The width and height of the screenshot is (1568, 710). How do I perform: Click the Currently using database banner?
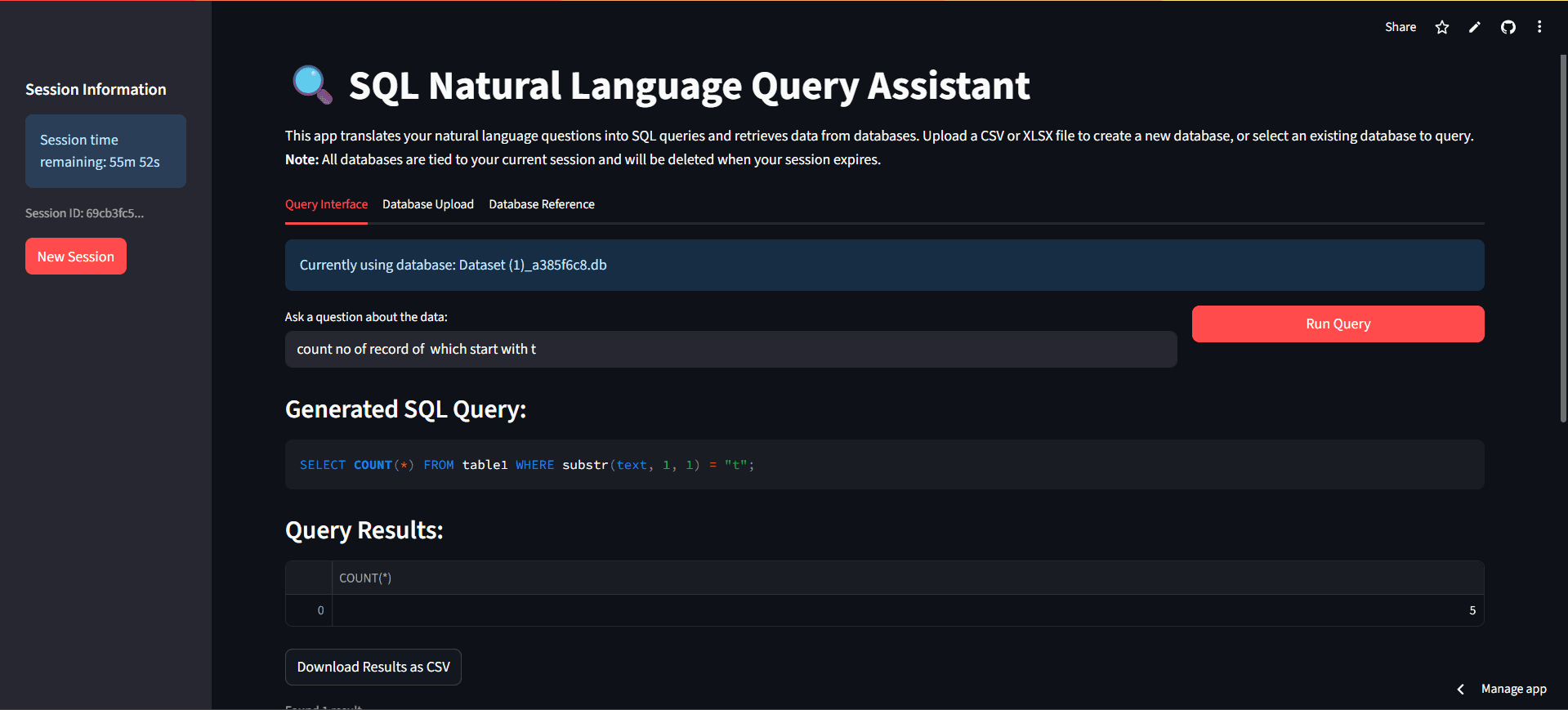pos(884,265)
